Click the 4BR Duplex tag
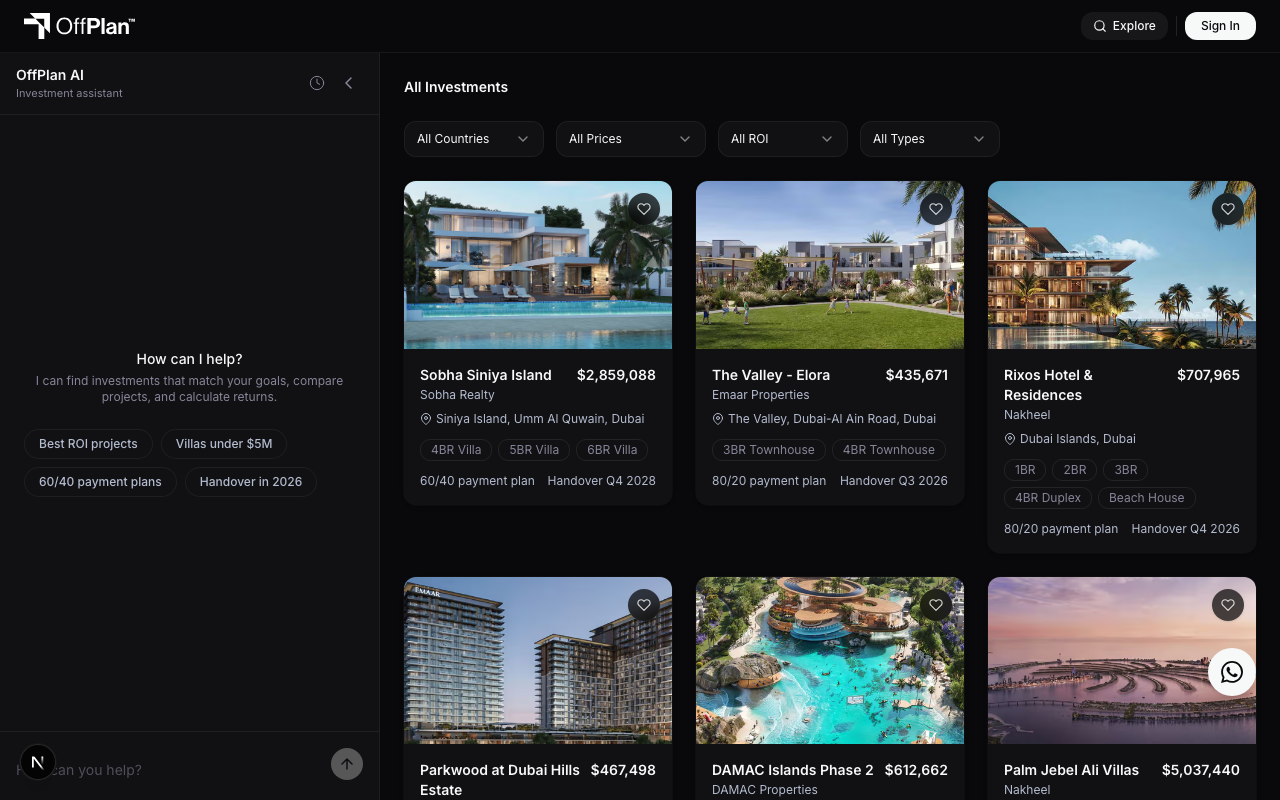Image resolution: width=1280 pixels, height=800 pixels. [x=1048, y=498]
